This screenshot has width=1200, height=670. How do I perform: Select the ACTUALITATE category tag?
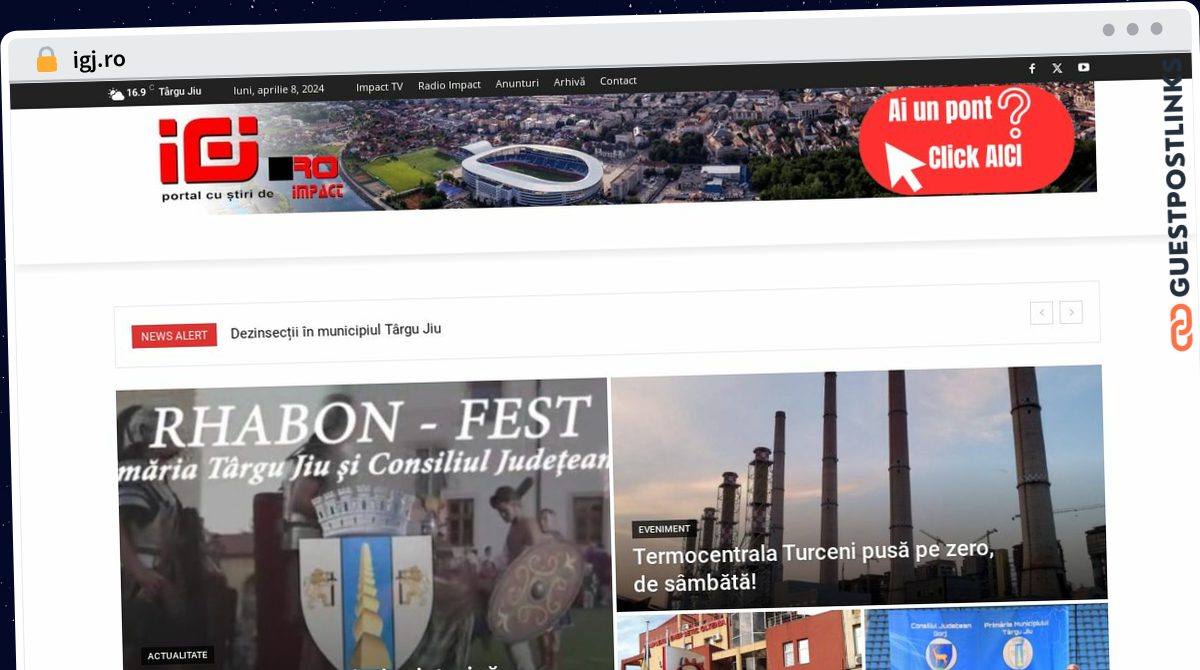tap(177, 656)
